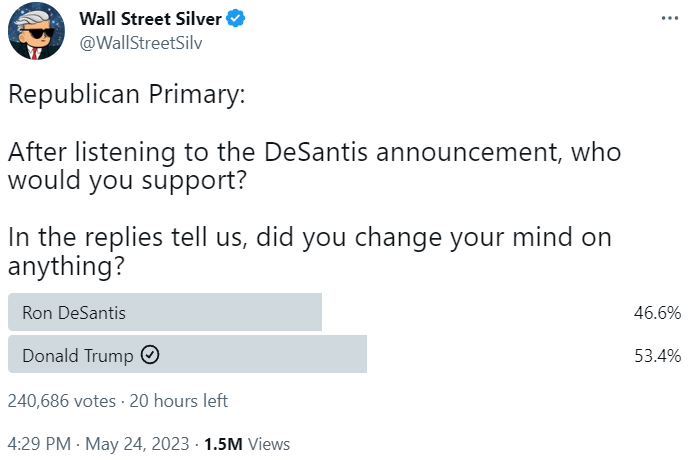Click the 46.6% result percentage
696x460 pixels.
(658, 313)
